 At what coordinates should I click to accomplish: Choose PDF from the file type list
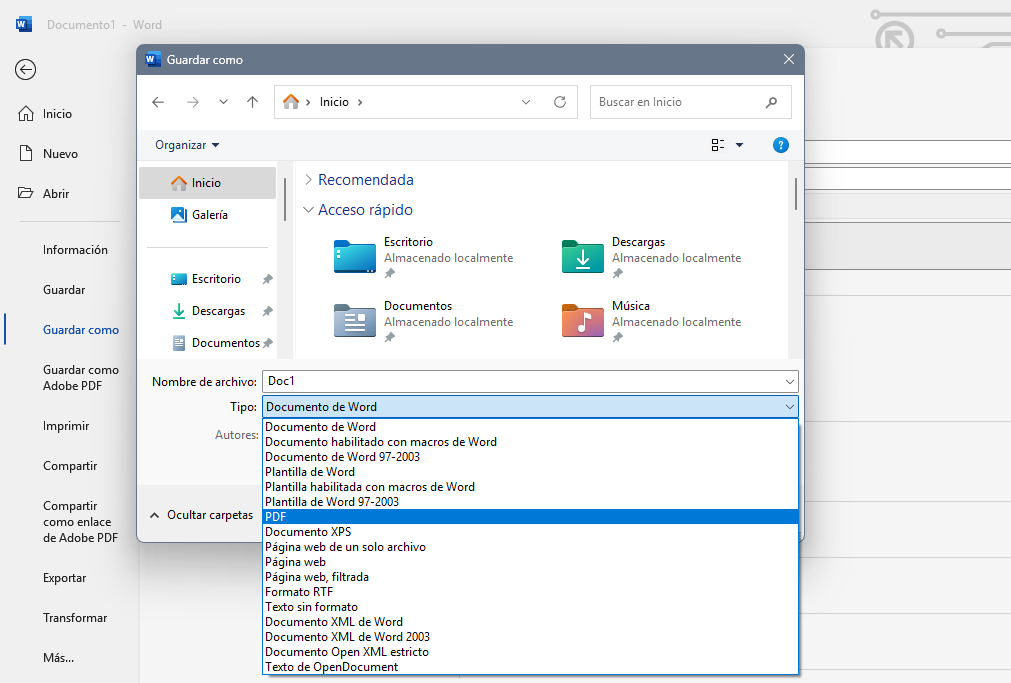point(530,517)
